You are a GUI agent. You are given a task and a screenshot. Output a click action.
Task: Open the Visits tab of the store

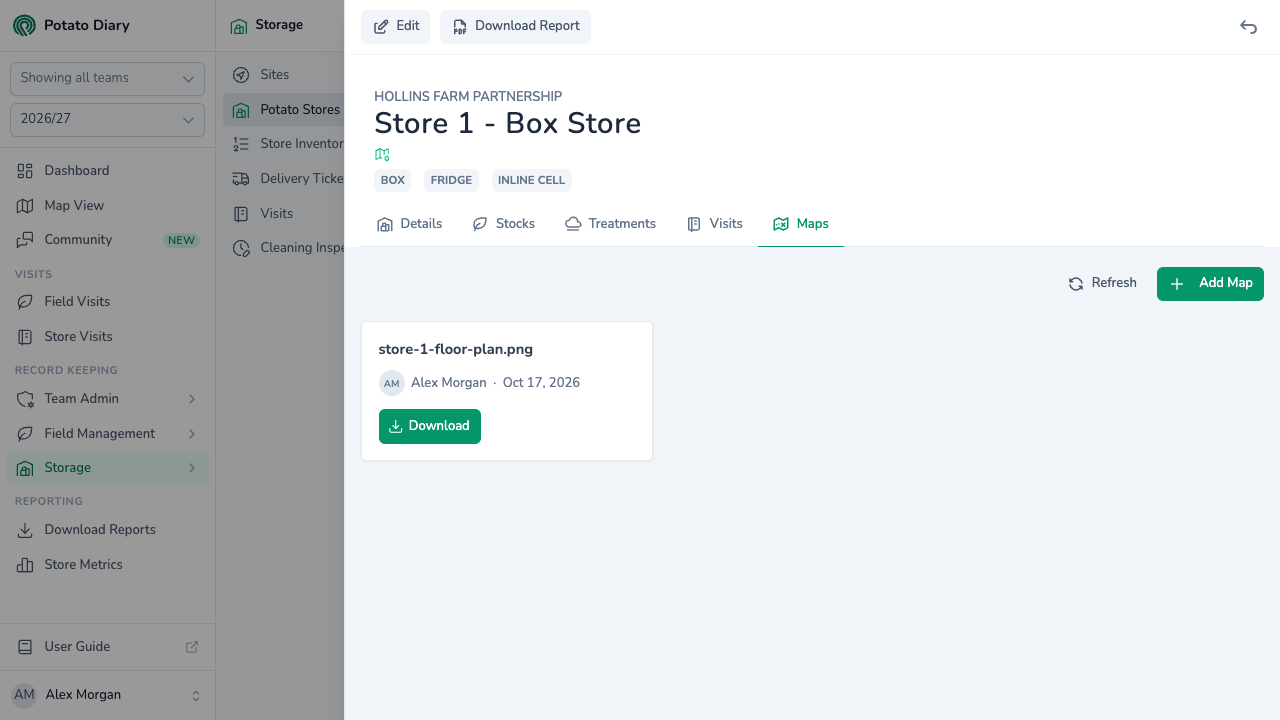point(715,224)
